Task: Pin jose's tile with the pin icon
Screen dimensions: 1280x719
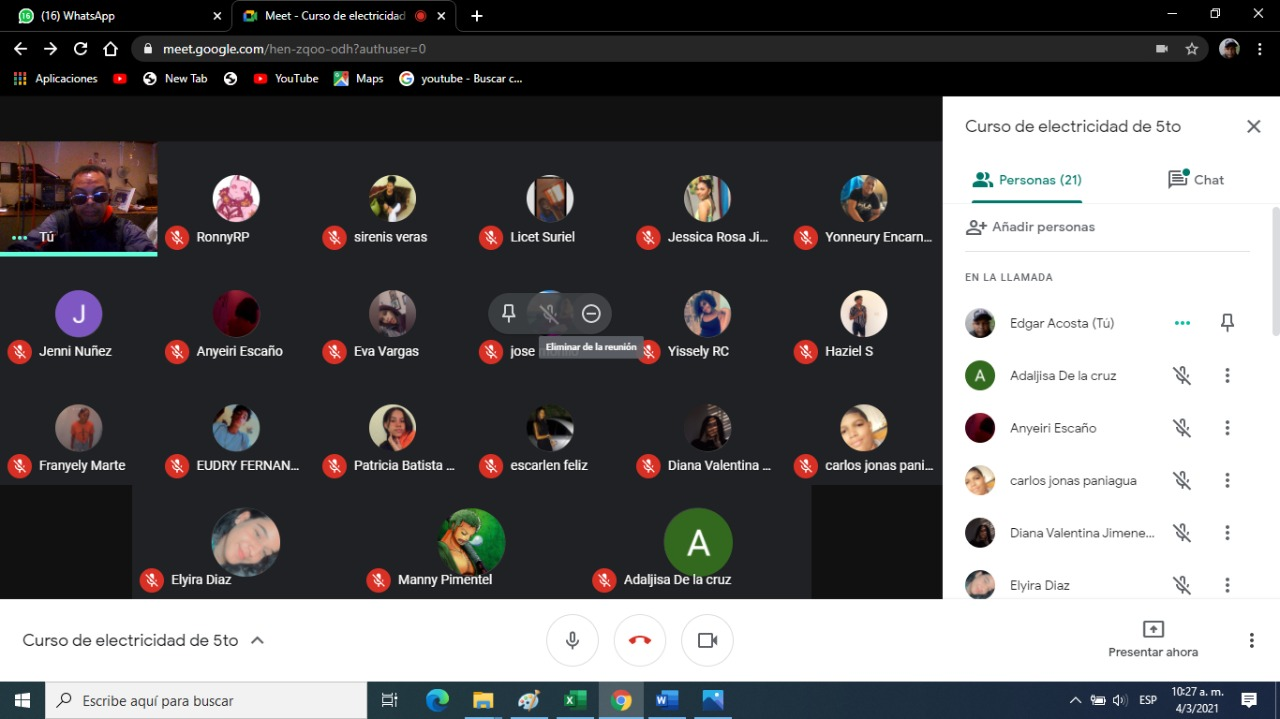Action: [508, 314]
